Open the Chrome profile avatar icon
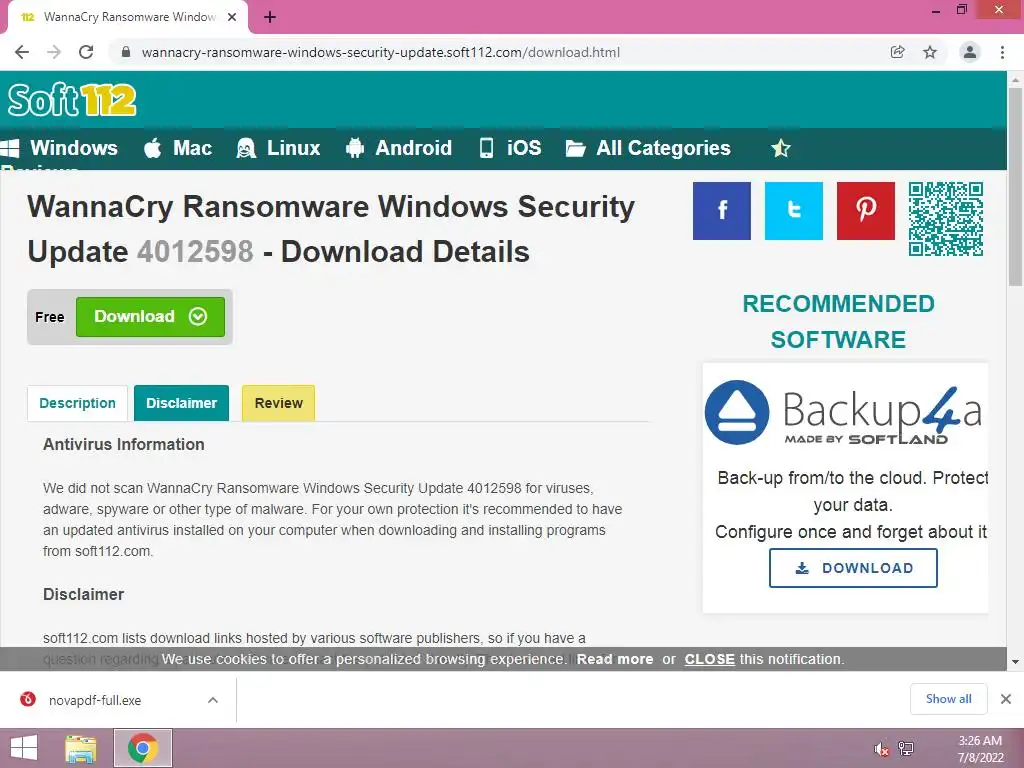 [x=970, y=52]
